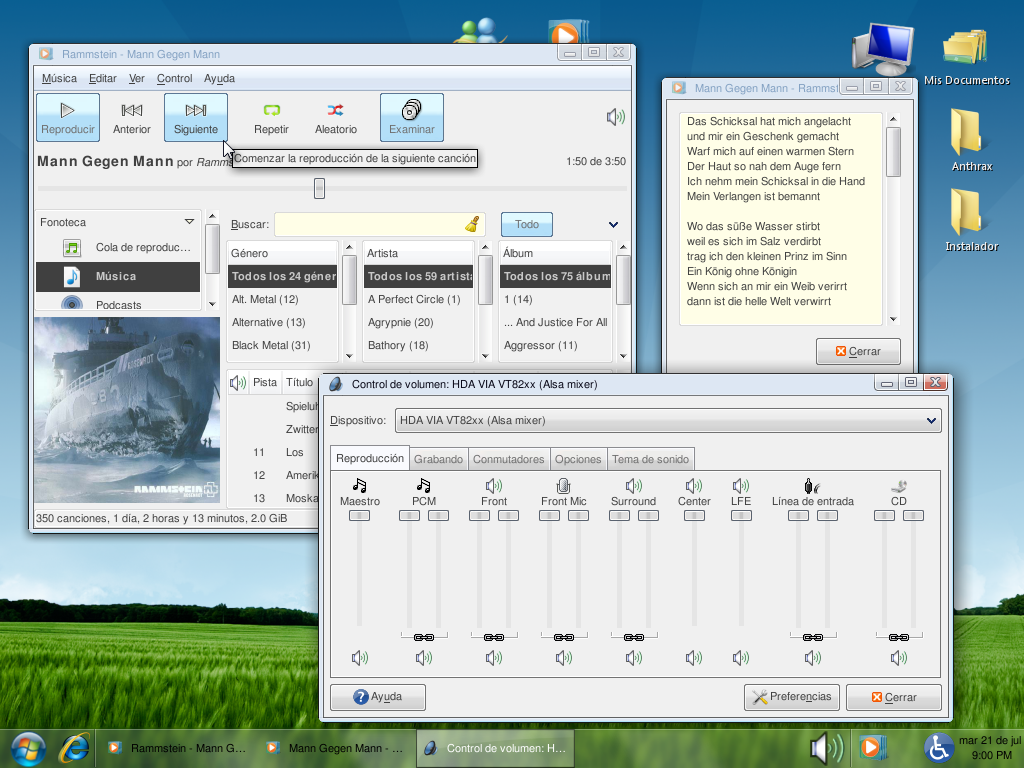Viewport: 1024px width, 768px height.
Task: Open Ayuda in volume control window
Action: 378,697
